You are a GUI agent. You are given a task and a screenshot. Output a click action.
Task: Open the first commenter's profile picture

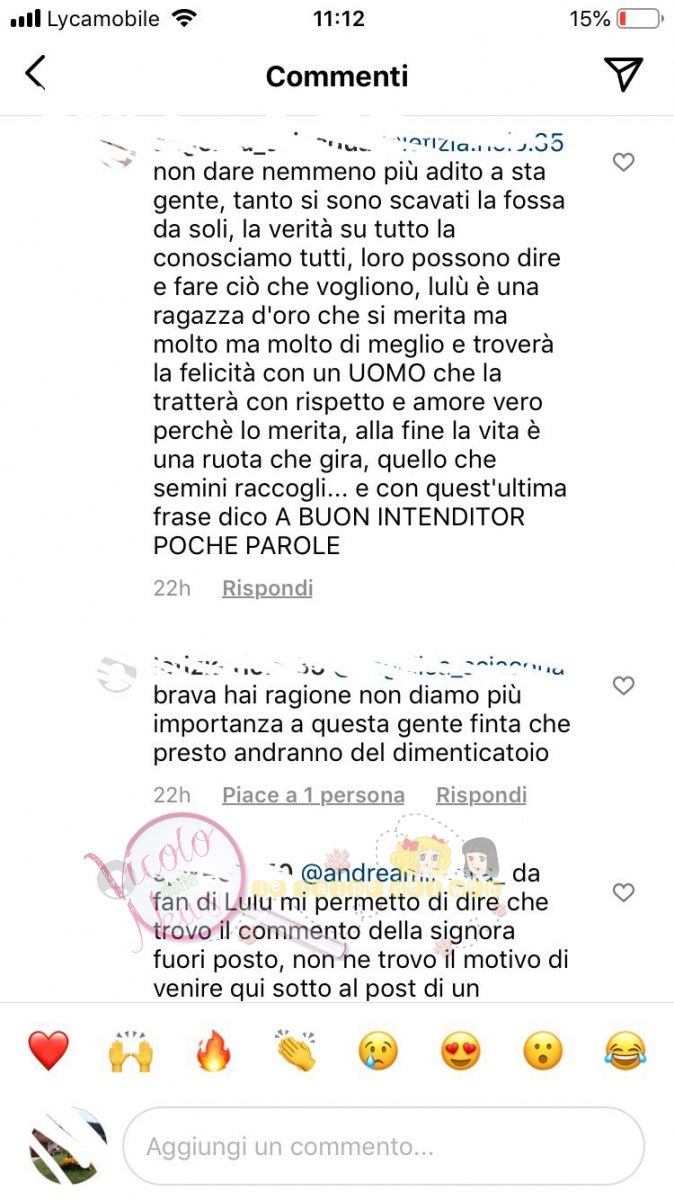120,153
